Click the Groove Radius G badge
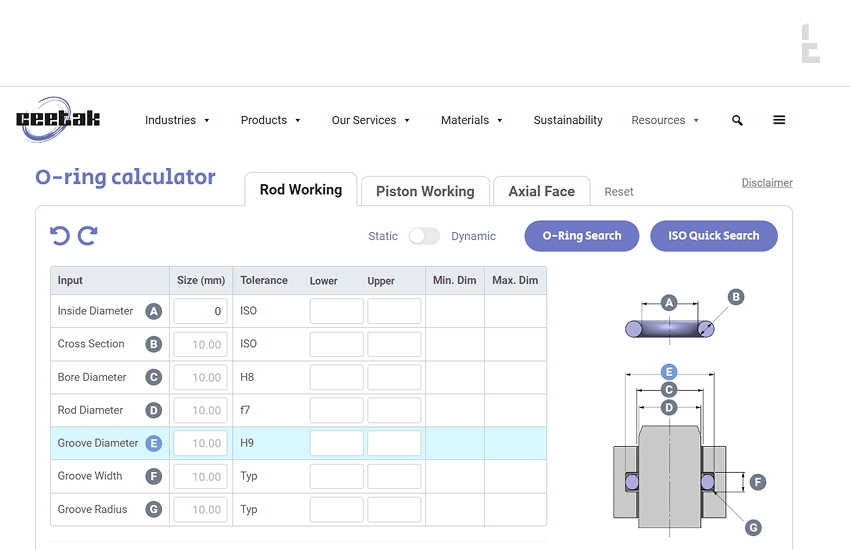The image size is (850, 550). point(153,510)
